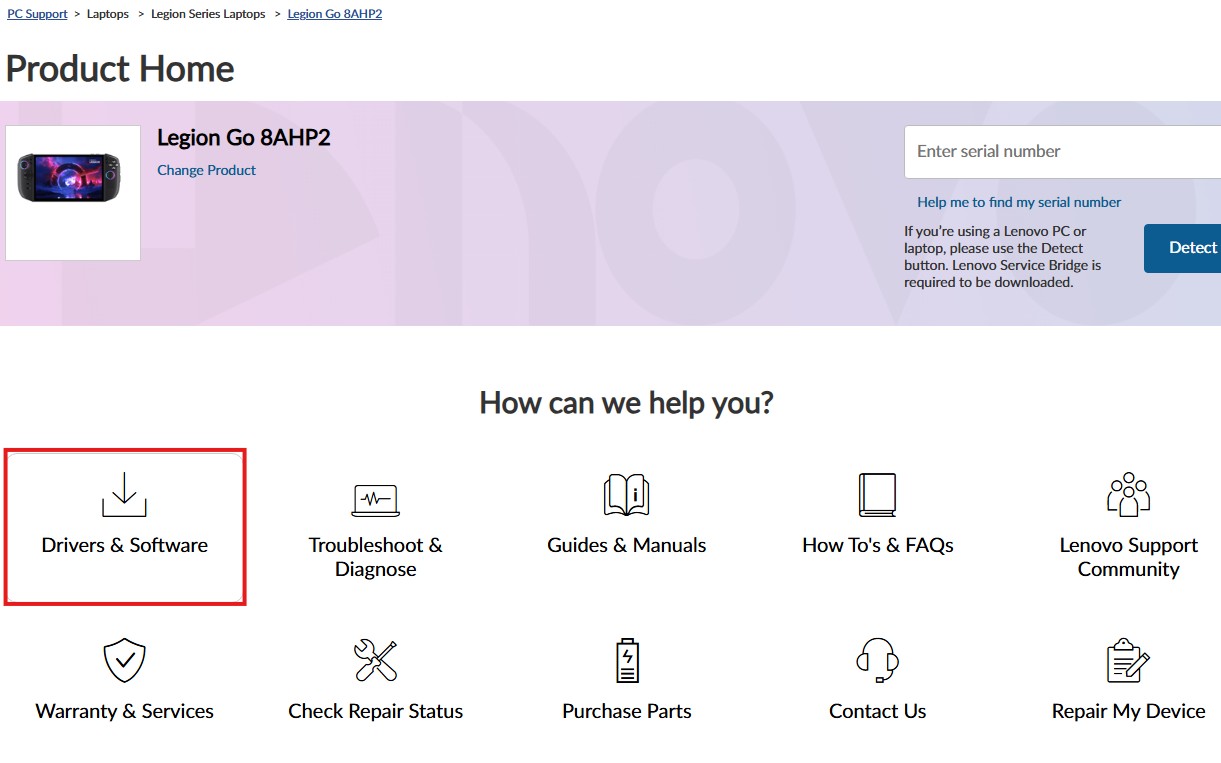Click the Product Home heading

pos(120,69)
